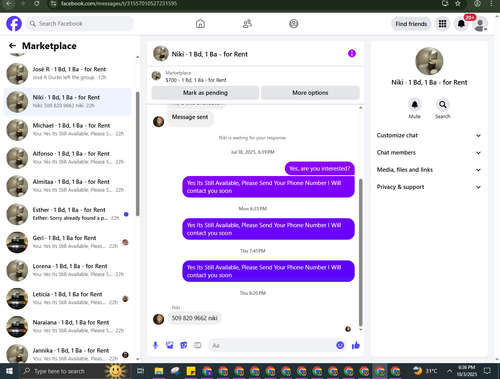Open the Groups icon in top navigation

pyautogui.click(x=294, y=24)
